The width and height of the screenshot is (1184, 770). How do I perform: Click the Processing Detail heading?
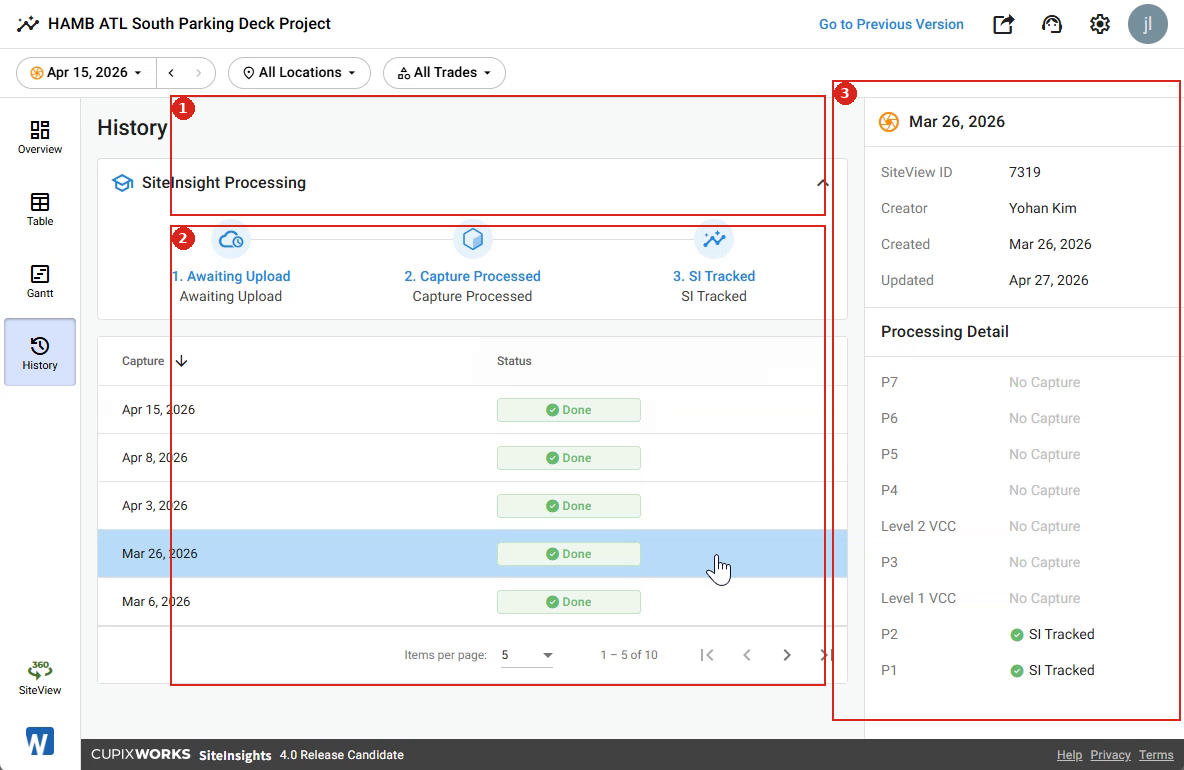pos(945,331)
